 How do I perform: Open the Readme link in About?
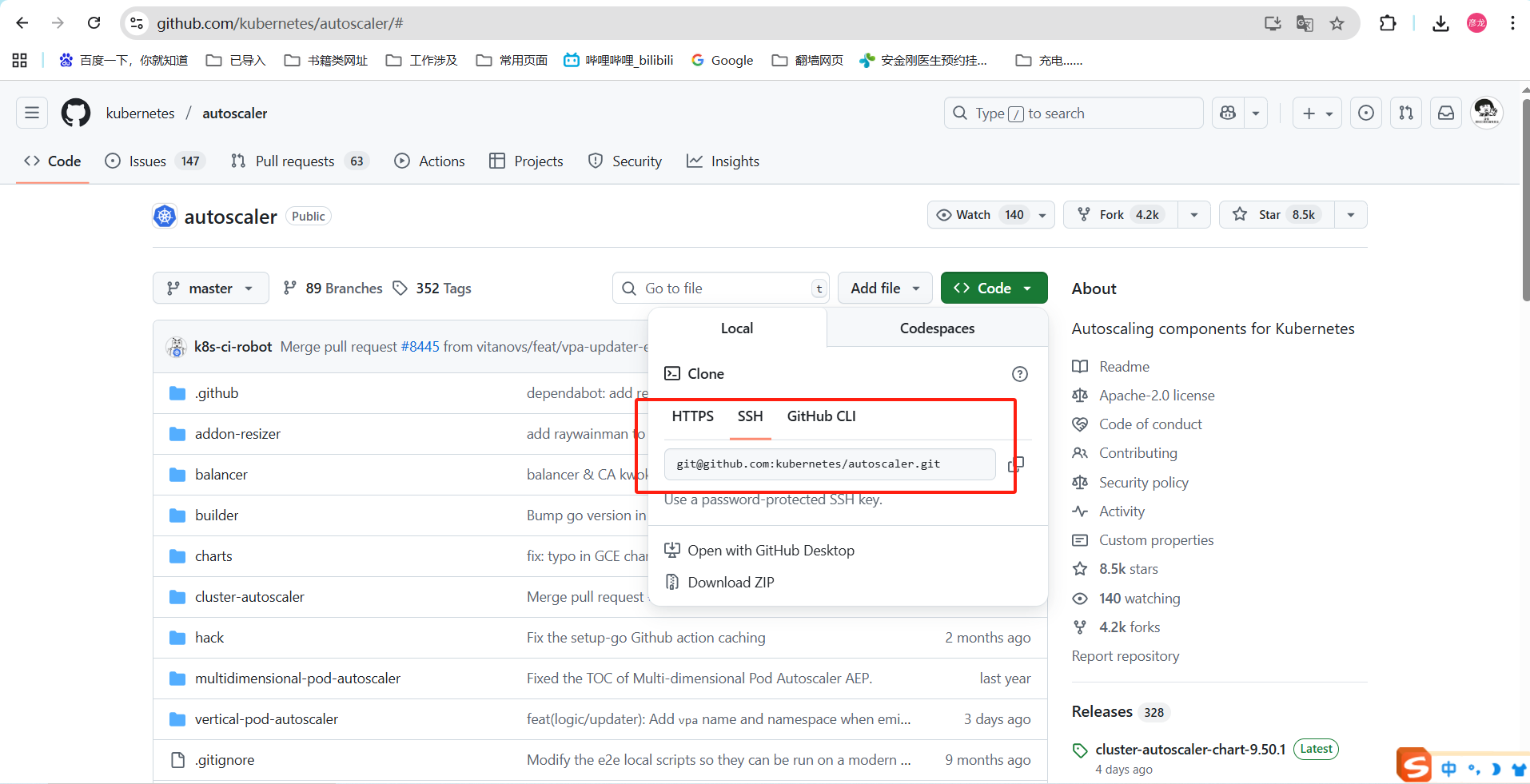1111,367
